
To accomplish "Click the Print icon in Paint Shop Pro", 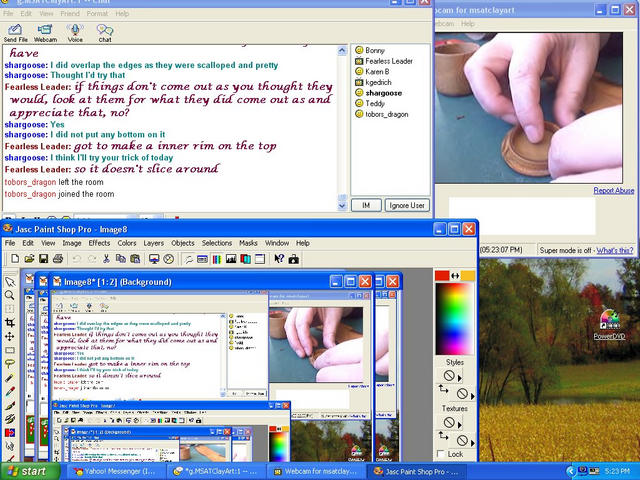I will point(58,259).
